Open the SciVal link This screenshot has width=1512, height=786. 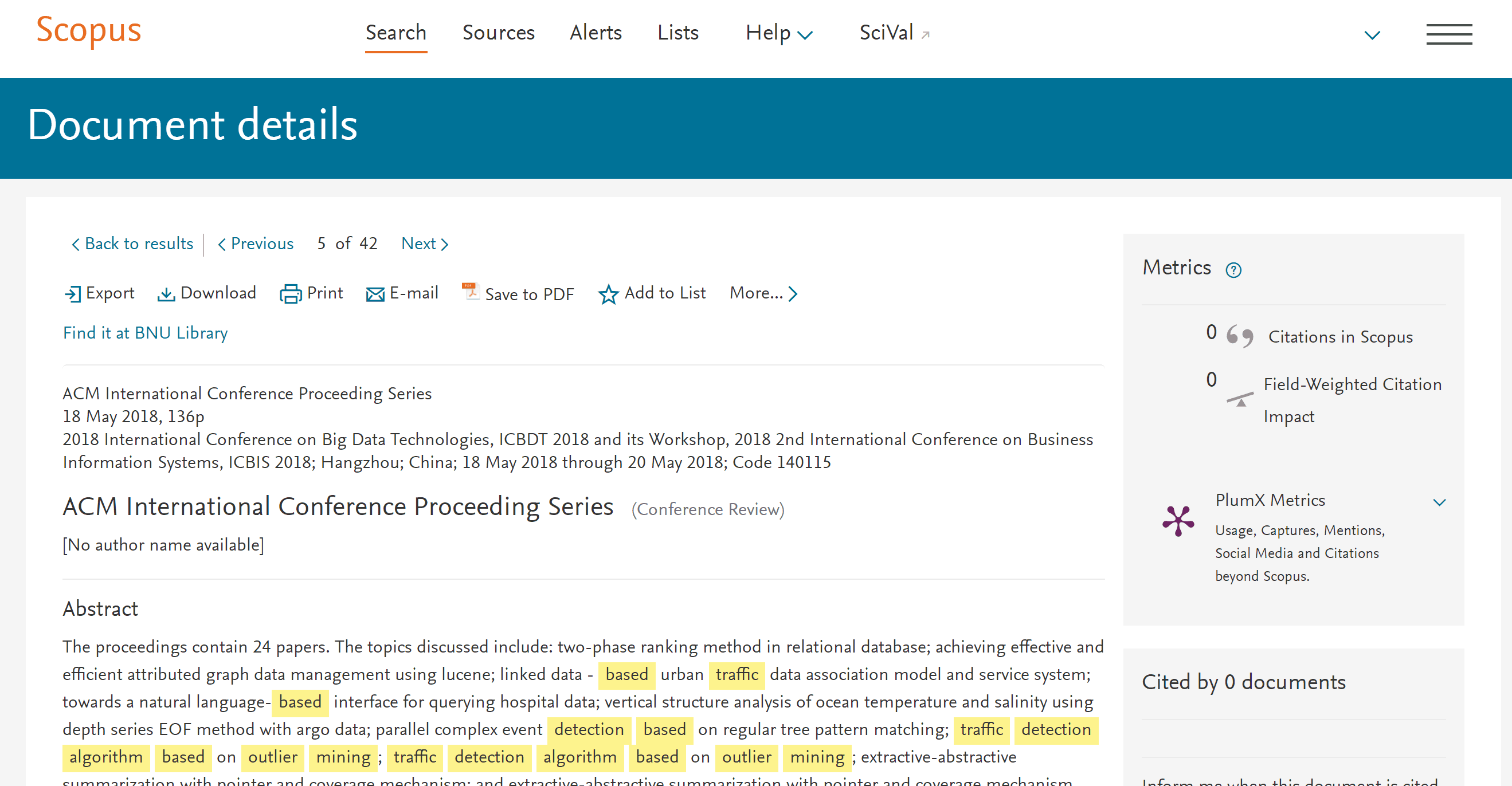pyautogui.click(x=886, y=33)
